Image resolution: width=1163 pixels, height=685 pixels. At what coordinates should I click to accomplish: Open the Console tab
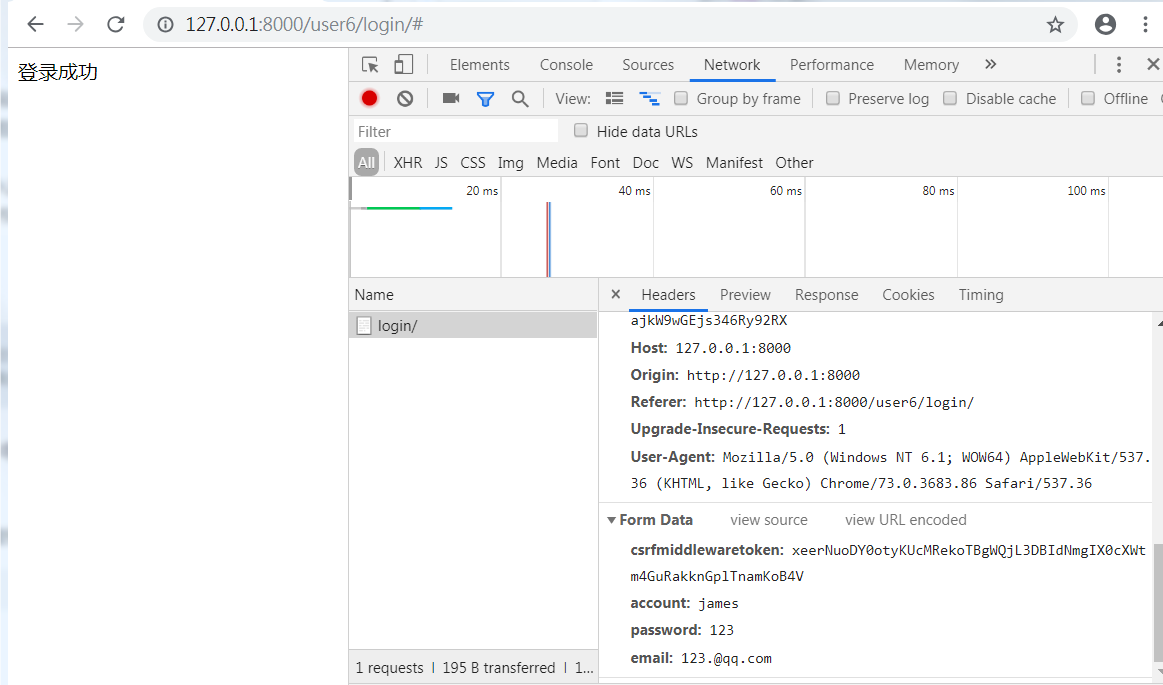click(566, 64)
